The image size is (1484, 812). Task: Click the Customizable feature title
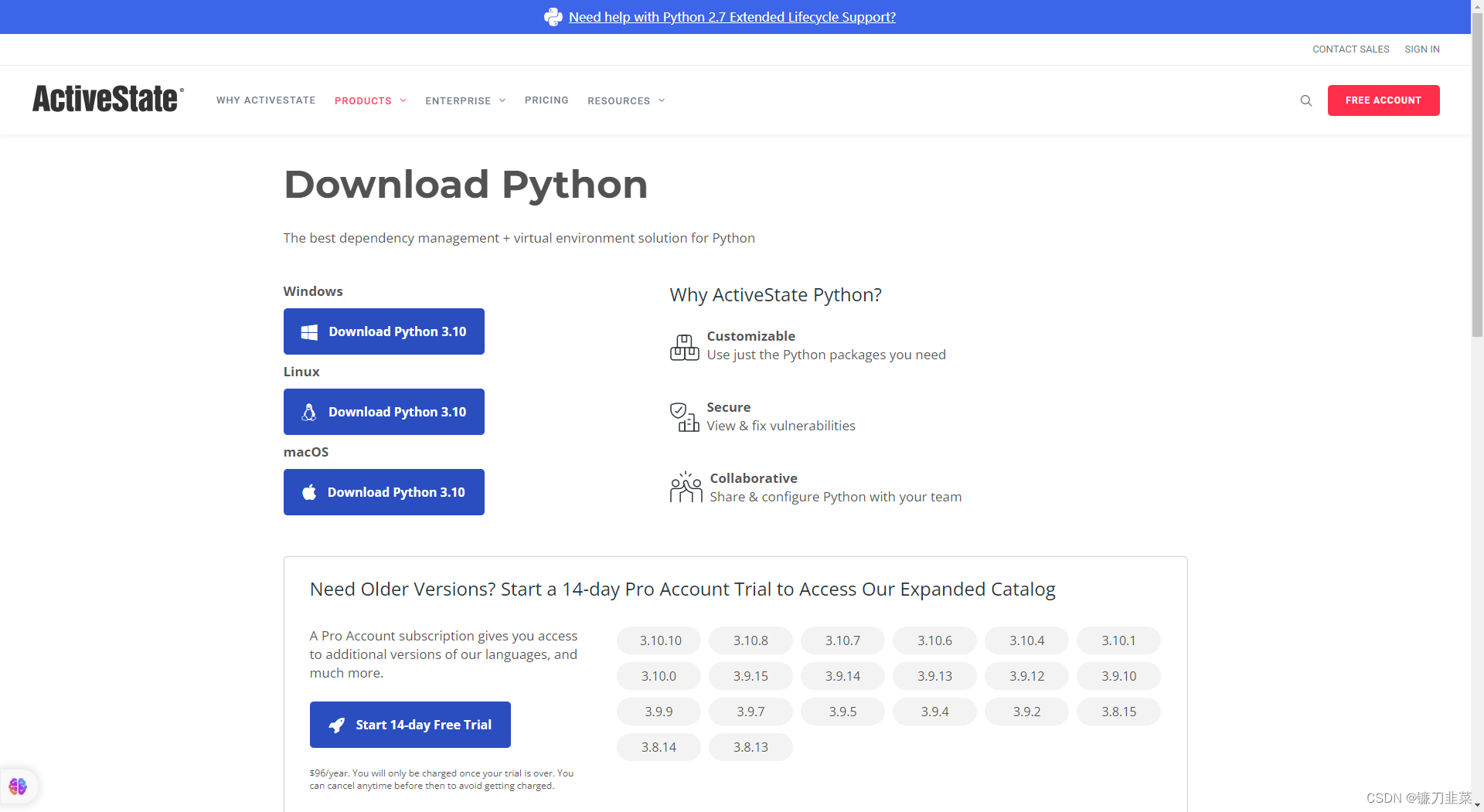(751, 336)
